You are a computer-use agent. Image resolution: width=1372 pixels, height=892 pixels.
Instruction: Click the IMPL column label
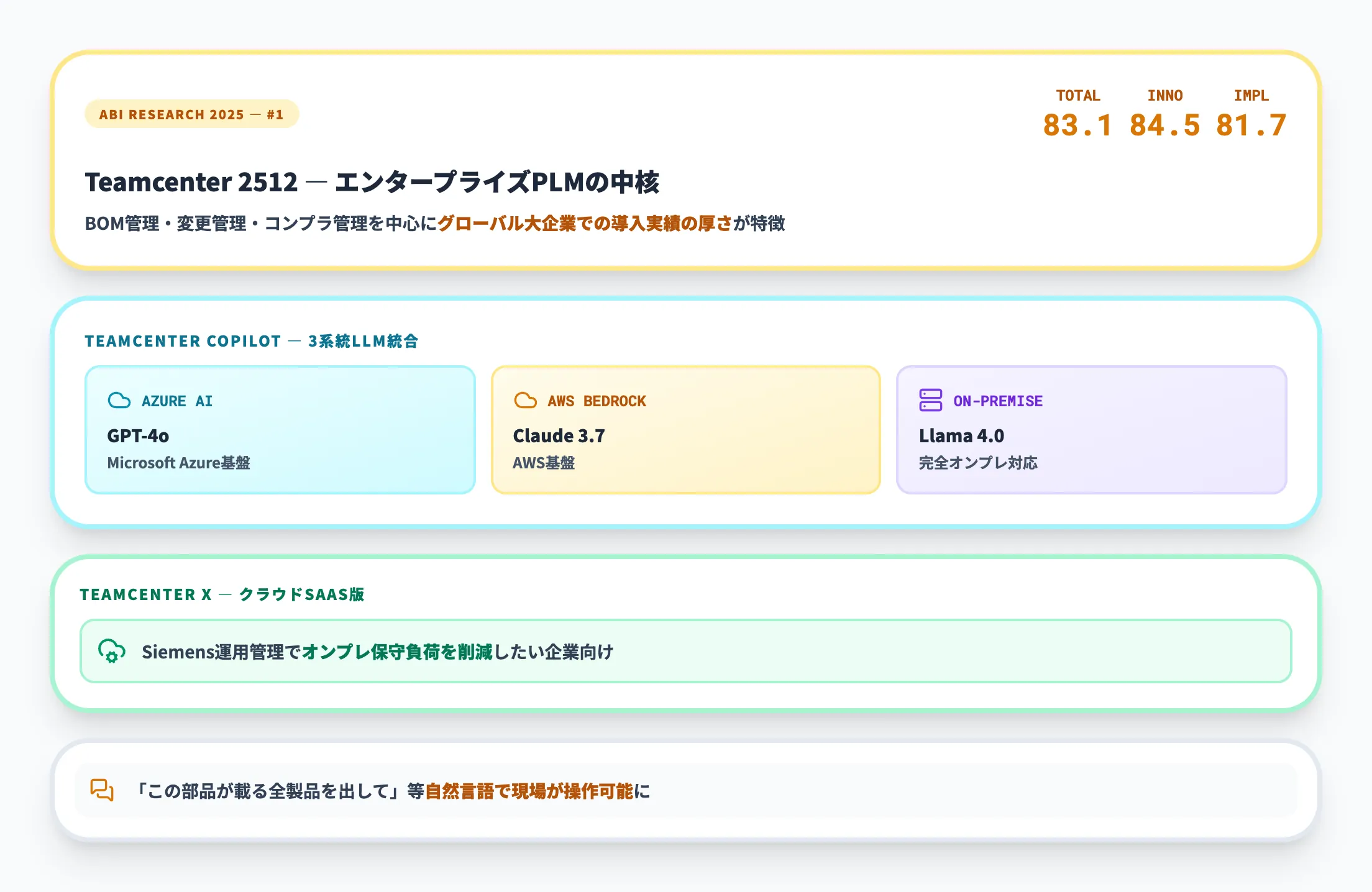coord(1251,96)
